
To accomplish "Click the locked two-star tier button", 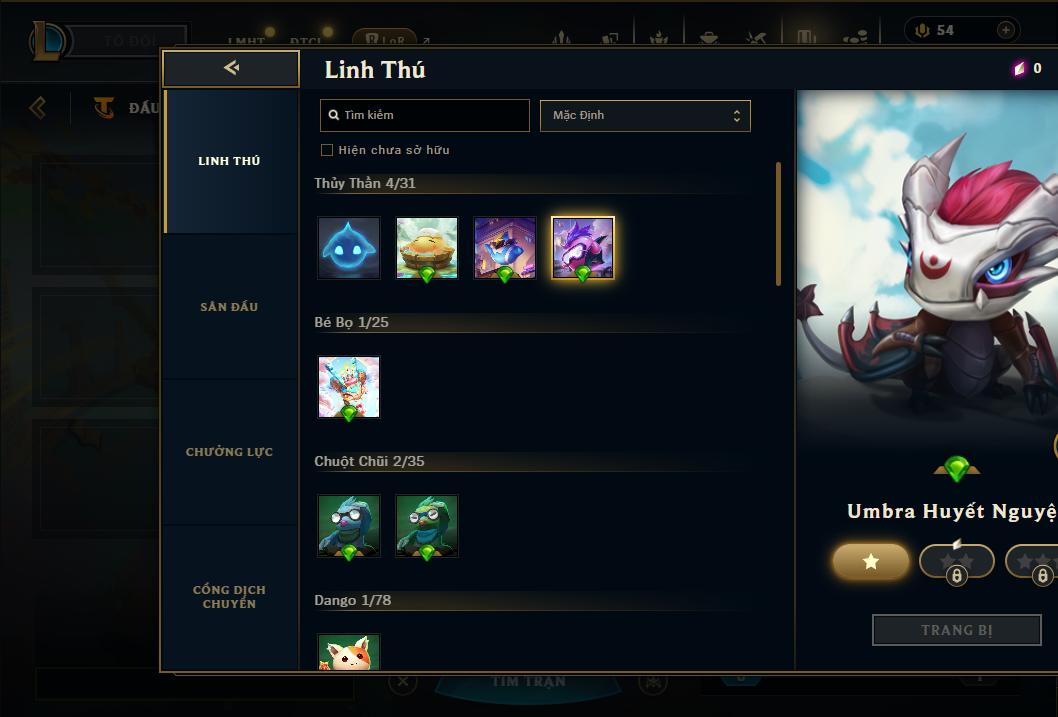I will 957,561.
